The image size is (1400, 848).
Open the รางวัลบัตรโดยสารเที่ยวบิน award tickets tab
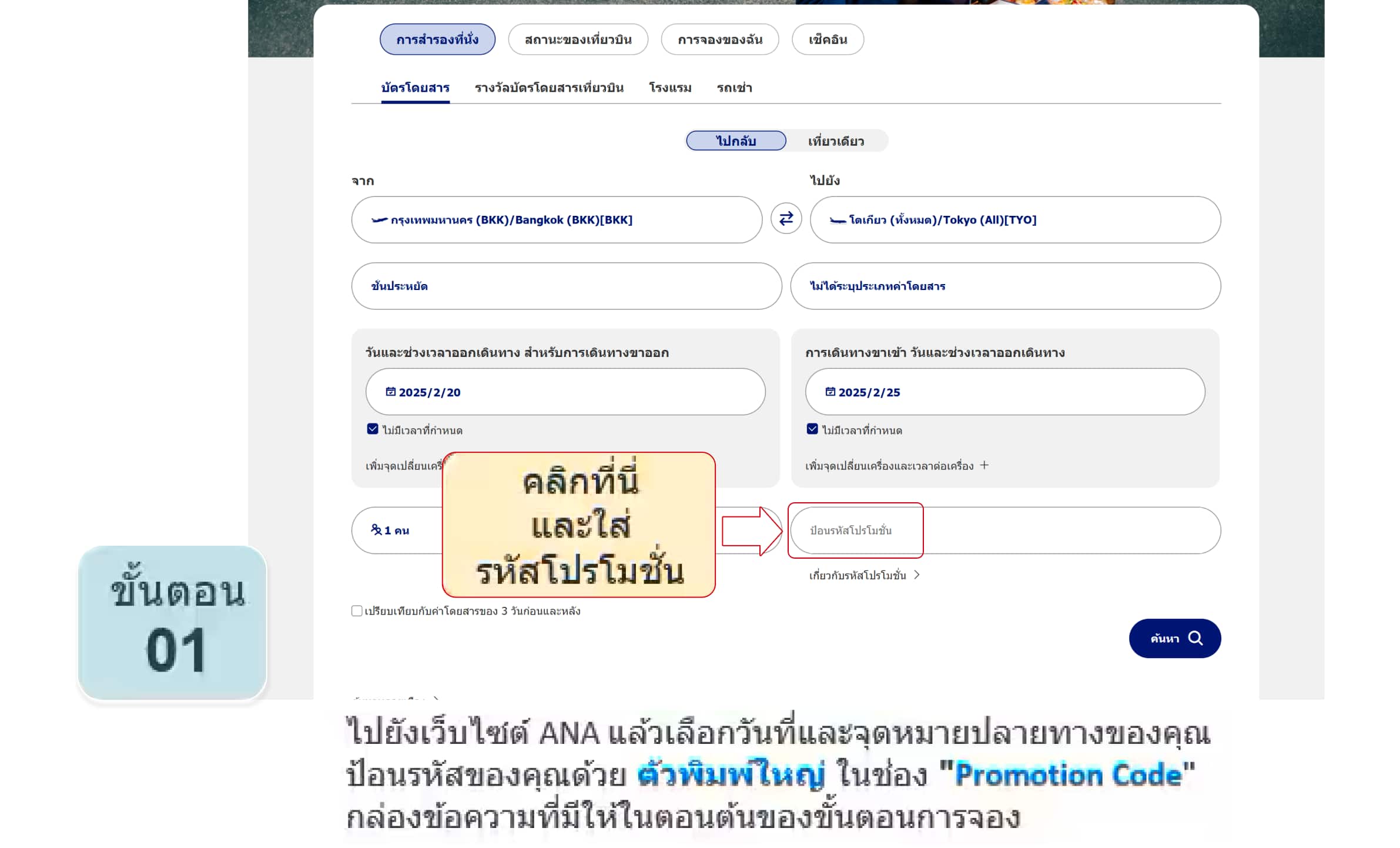549,88
